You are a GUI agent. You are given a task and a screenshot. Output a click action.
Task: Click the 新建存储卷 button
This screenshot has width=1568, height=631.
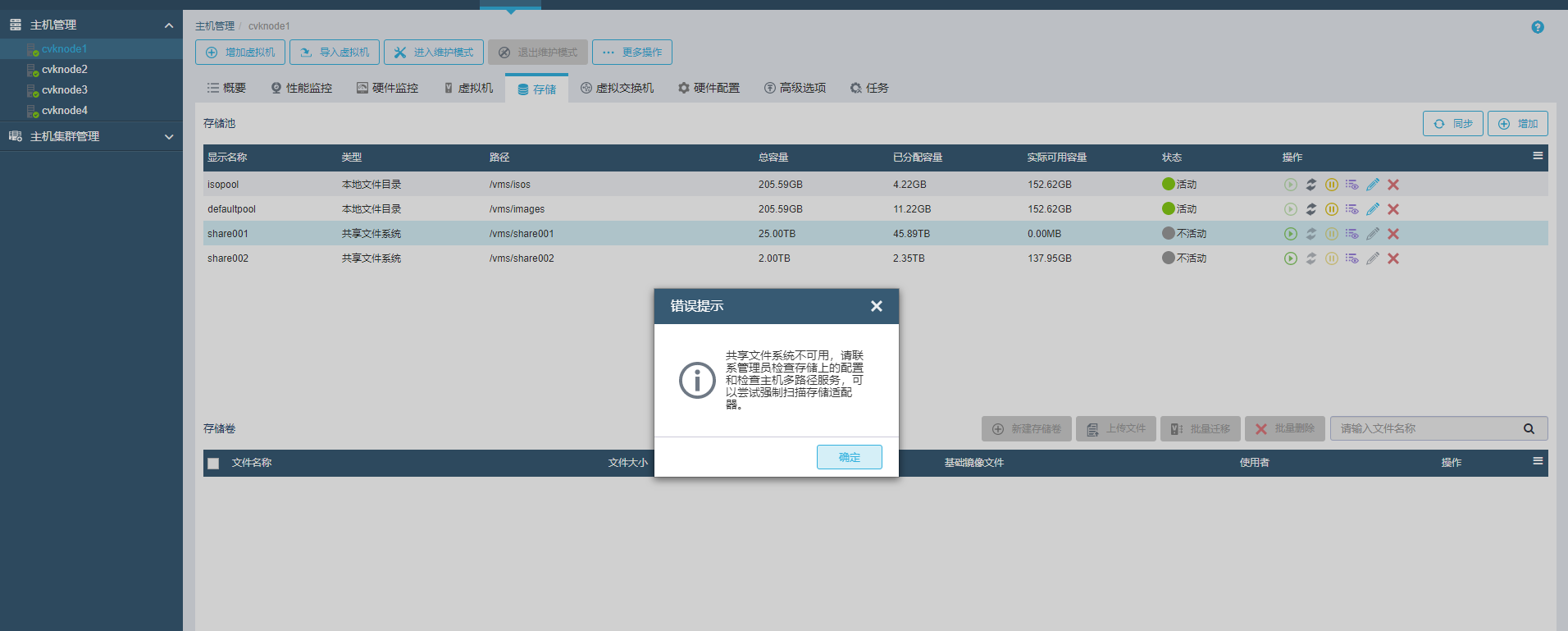click(1027, 429)
